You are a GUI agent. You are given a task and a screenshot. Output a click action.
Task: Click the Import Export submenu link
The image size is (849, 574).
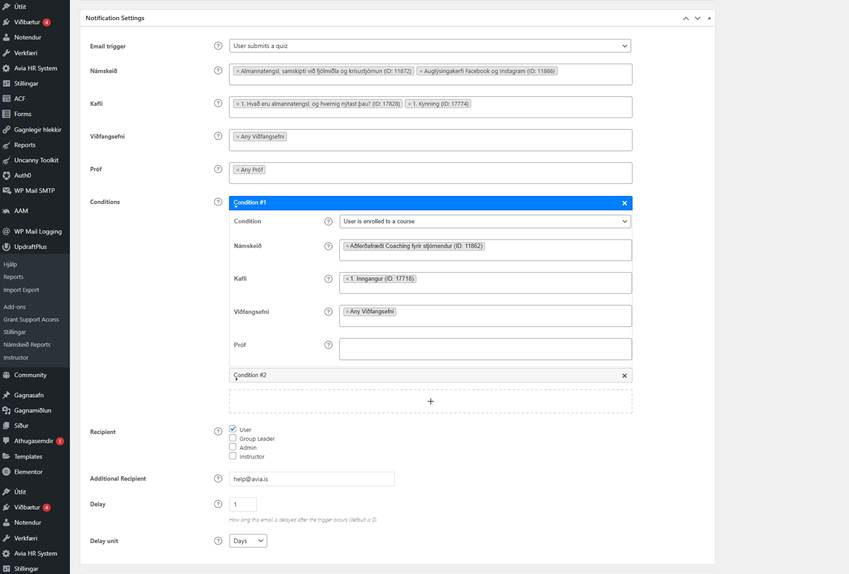[x=21, y=290]
